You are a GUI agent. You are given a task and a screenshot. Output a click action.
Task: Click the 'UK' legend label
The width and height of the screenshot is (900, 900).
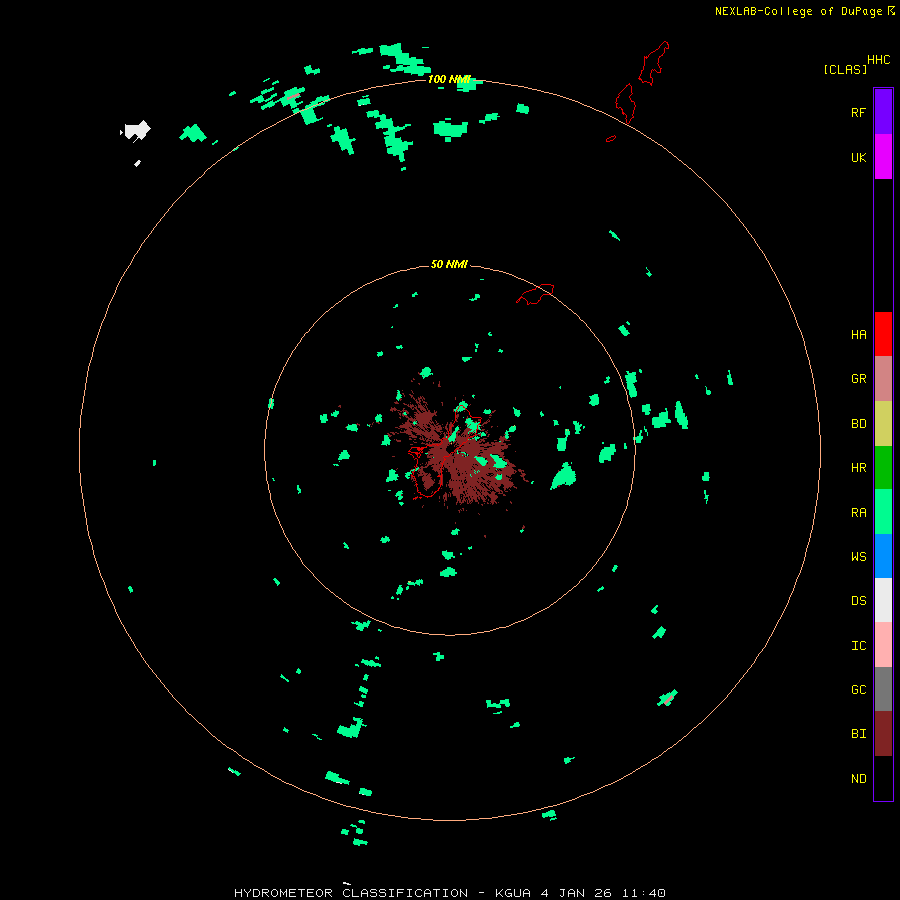click(x=858, y=158)
